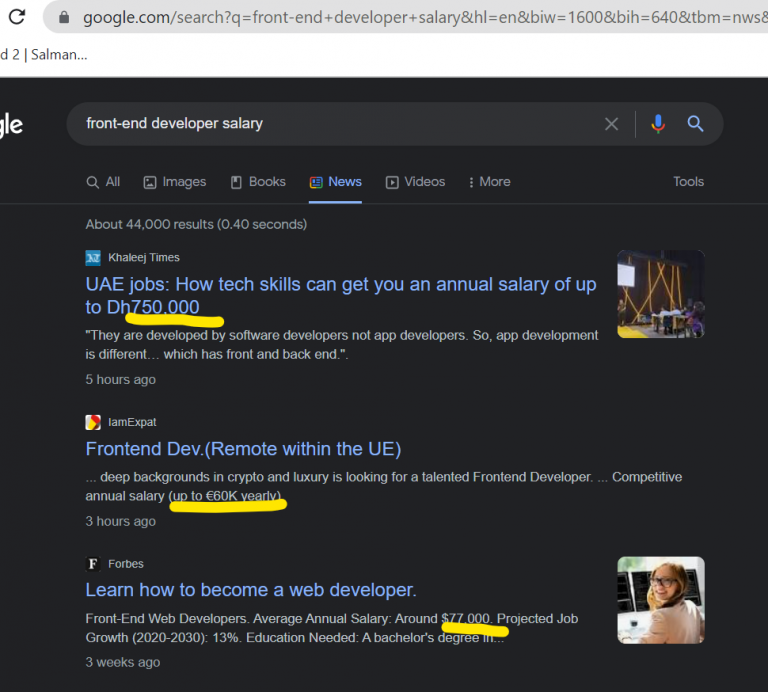Expand the More search options menu
The image size is (768, 692).
[487, 182]
